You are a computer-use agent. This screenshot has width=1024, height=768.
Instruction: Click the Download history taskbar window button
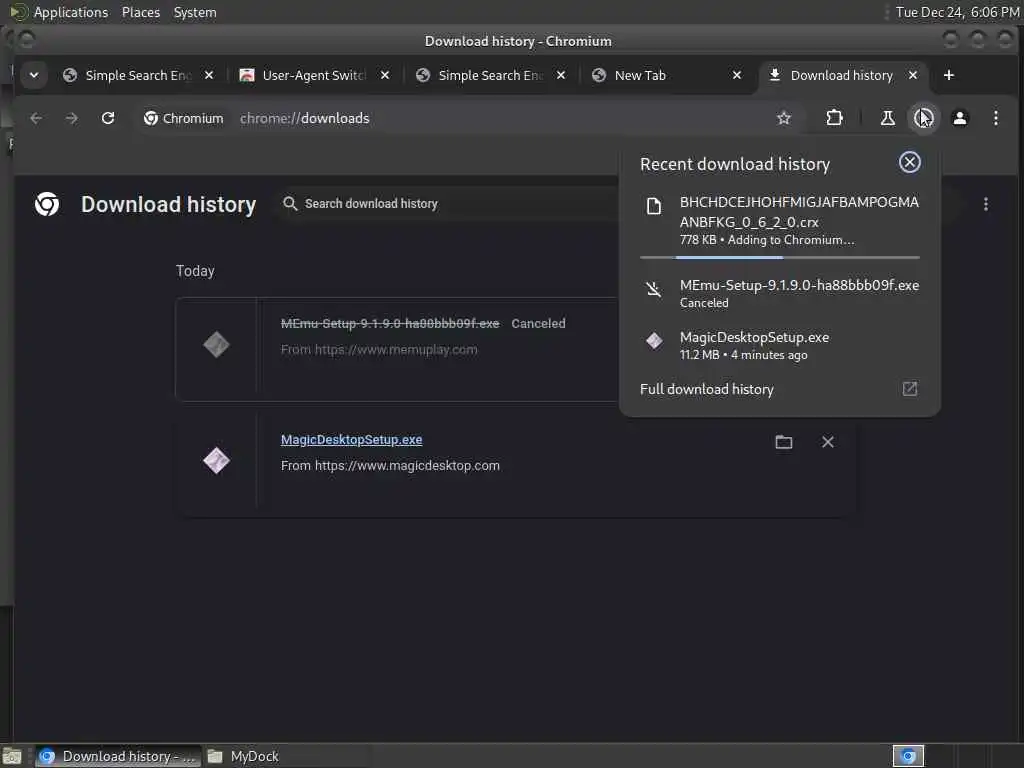[x=118, y=756]
